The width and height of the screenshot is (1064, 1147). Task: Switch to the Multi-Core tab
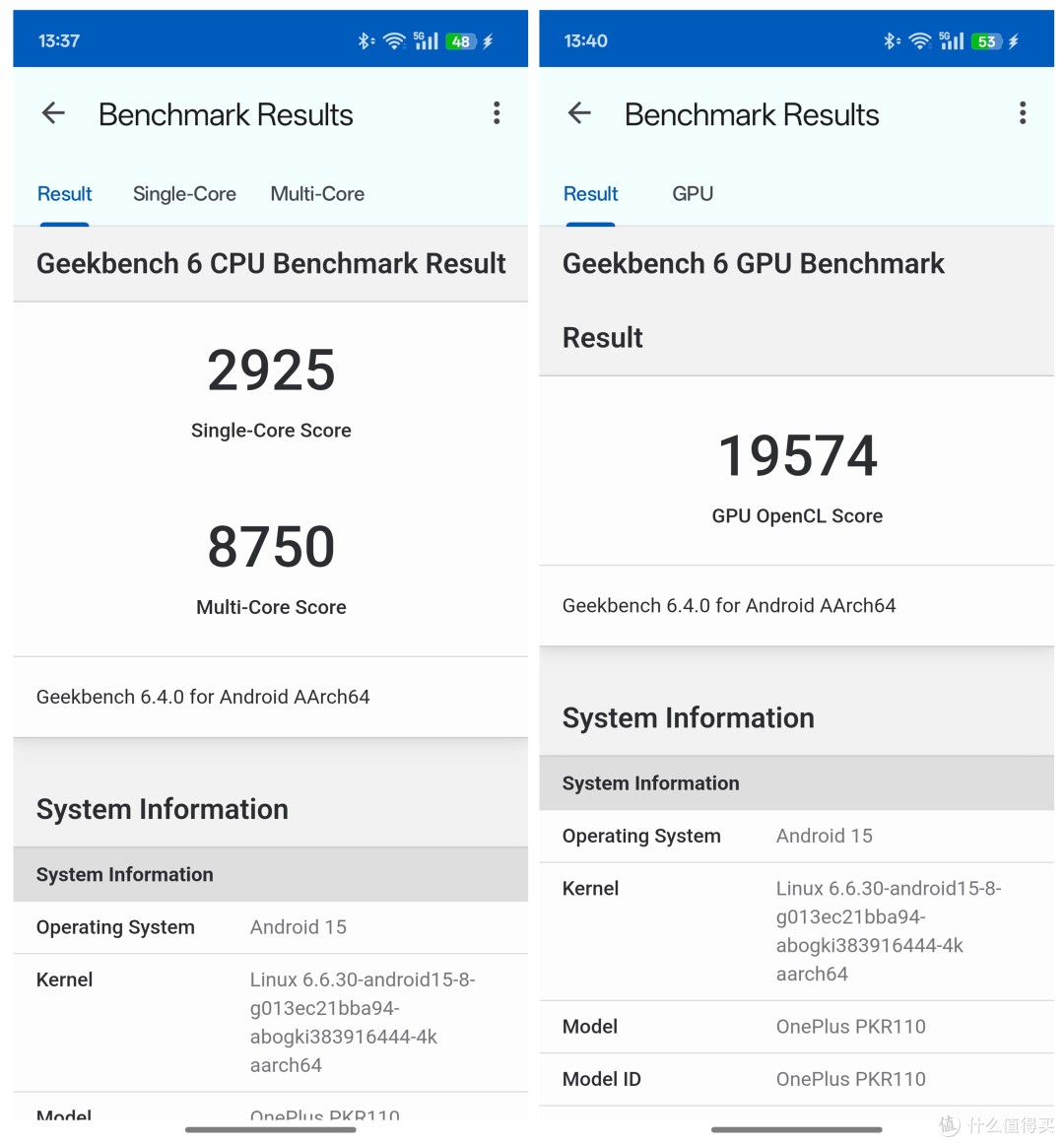(317, 194)
